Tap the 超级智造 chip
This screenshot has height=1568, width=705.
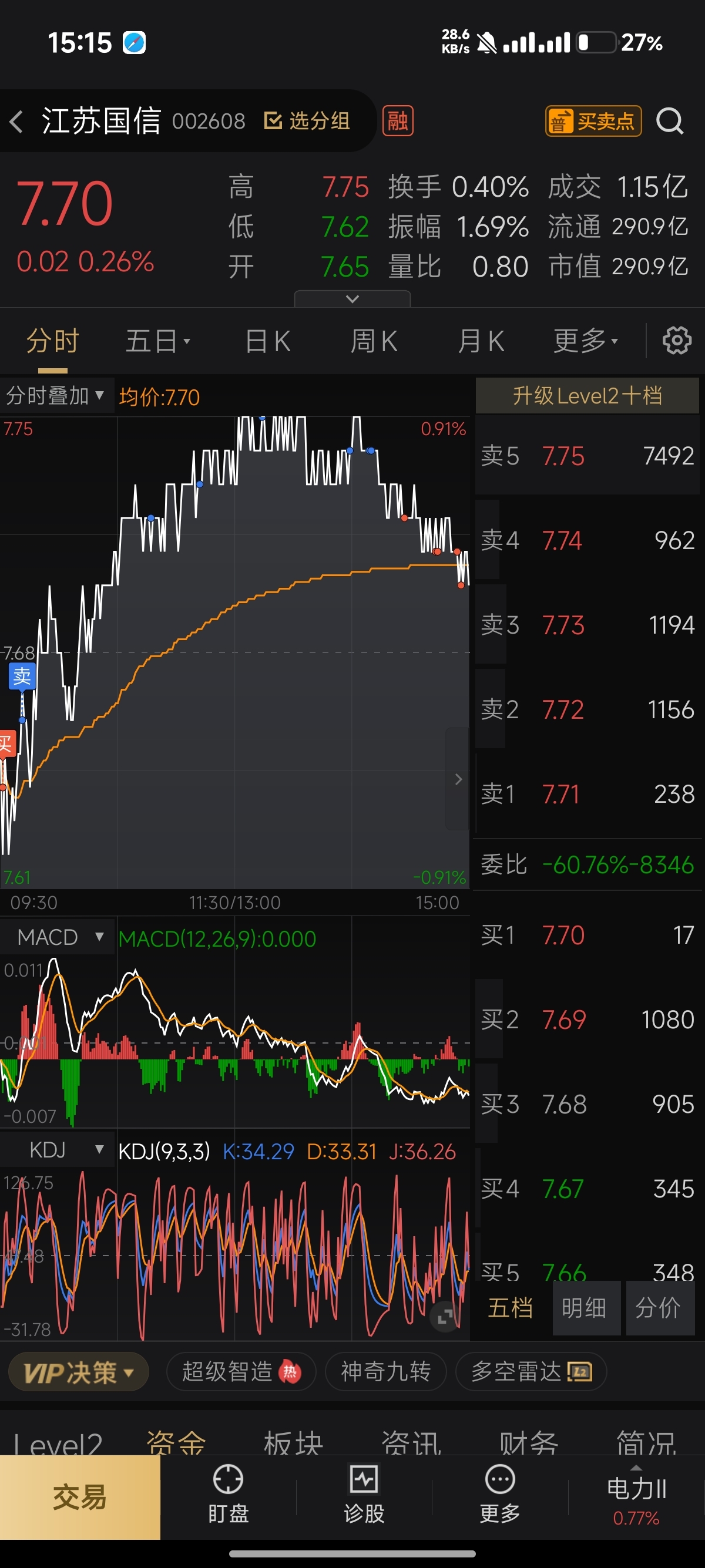click(x=241, y=1371)
